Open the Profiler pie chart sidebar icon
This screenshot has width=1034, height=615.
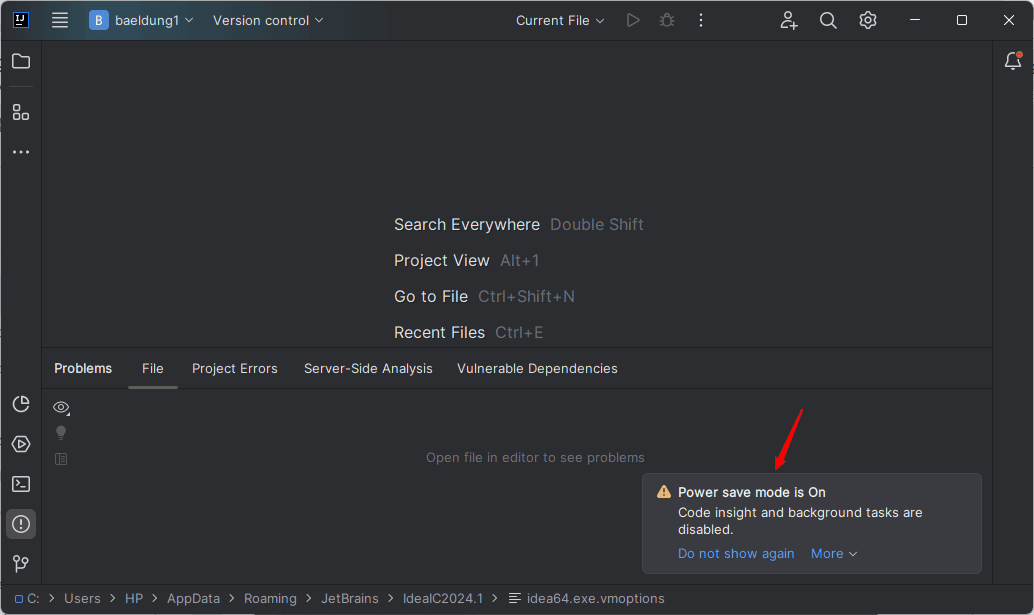21,404
